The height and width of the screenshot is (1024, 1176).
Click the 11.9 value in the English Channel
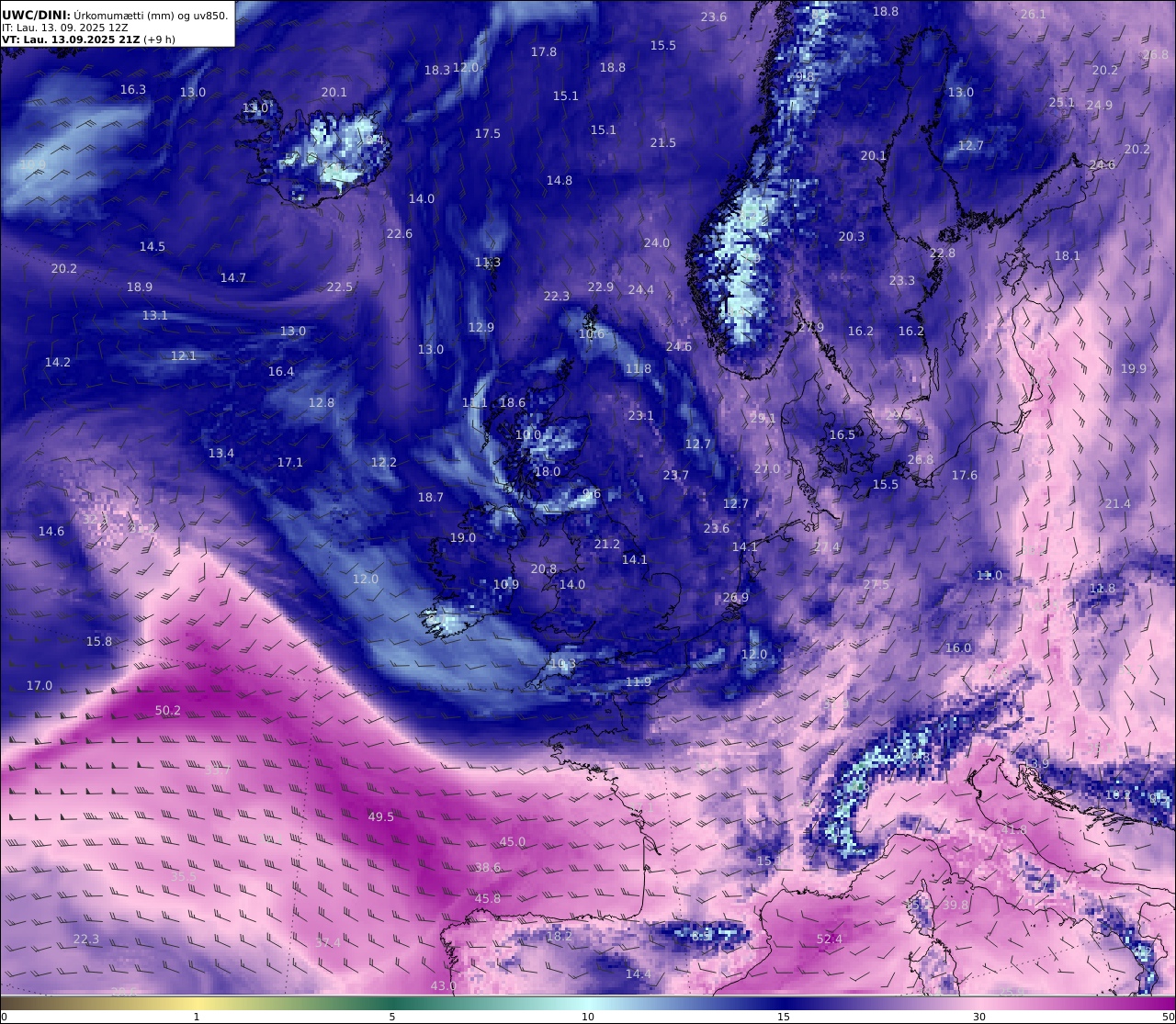coord(639,681)
